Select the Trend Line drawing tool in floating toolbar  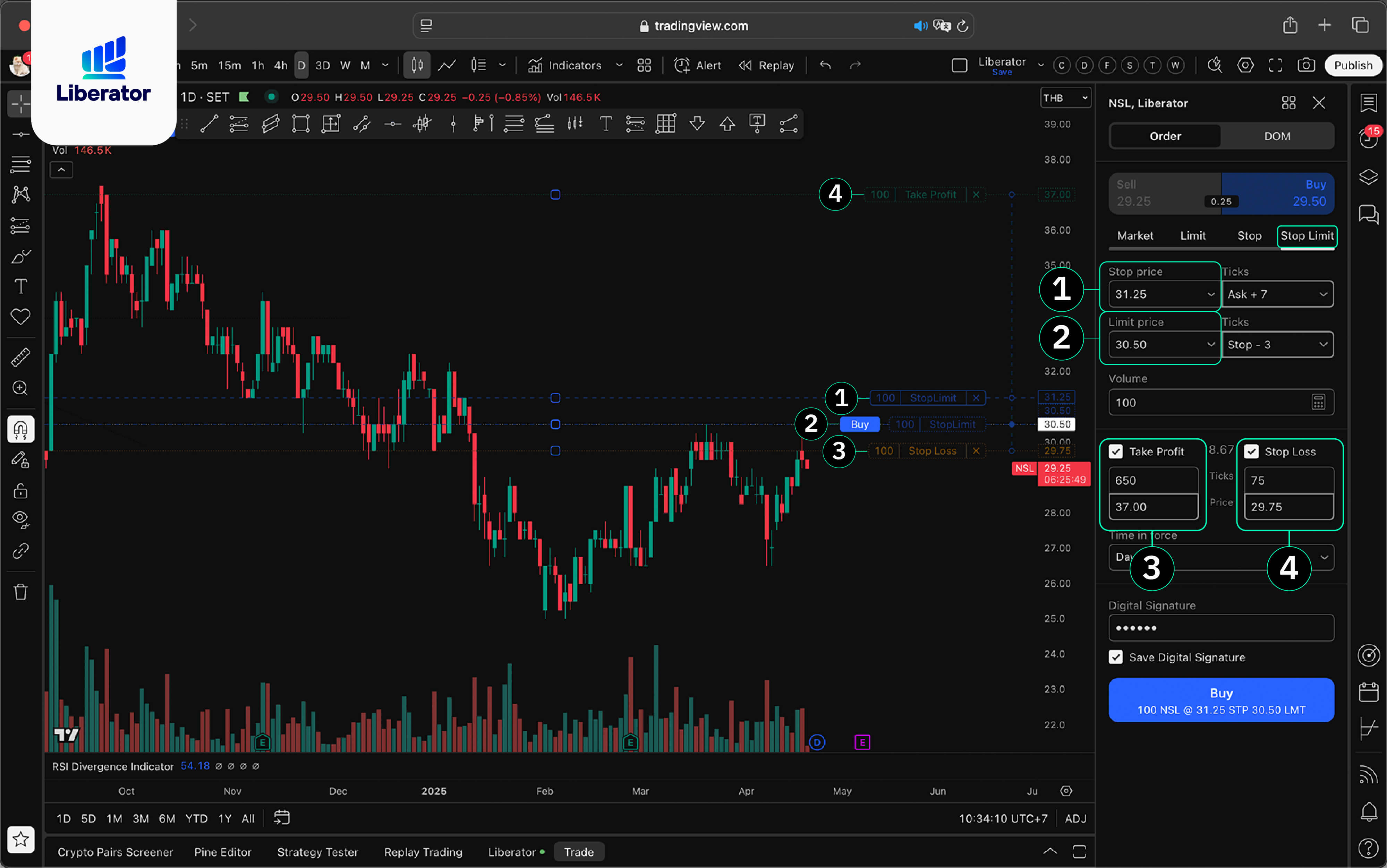coord(209,123)
